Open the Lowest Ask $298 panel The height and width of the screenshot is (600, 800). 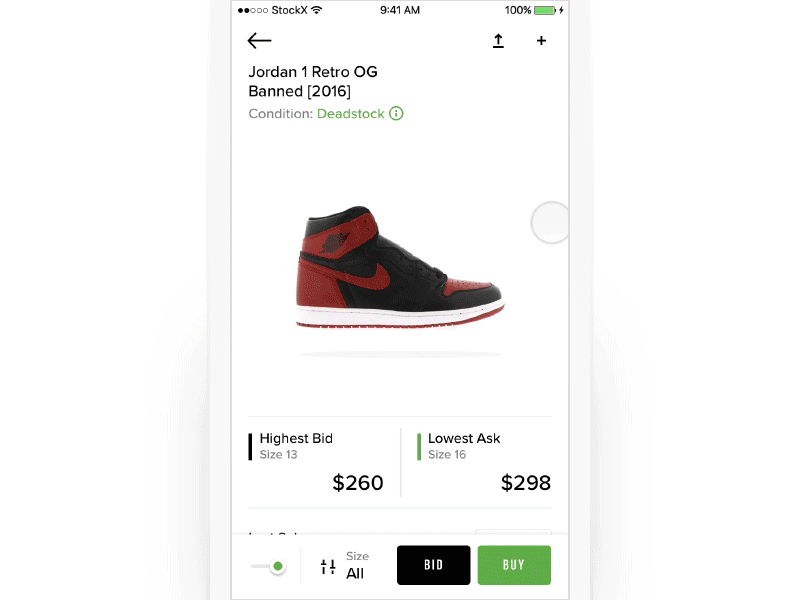pyautogui.click(x=484, y=462)
